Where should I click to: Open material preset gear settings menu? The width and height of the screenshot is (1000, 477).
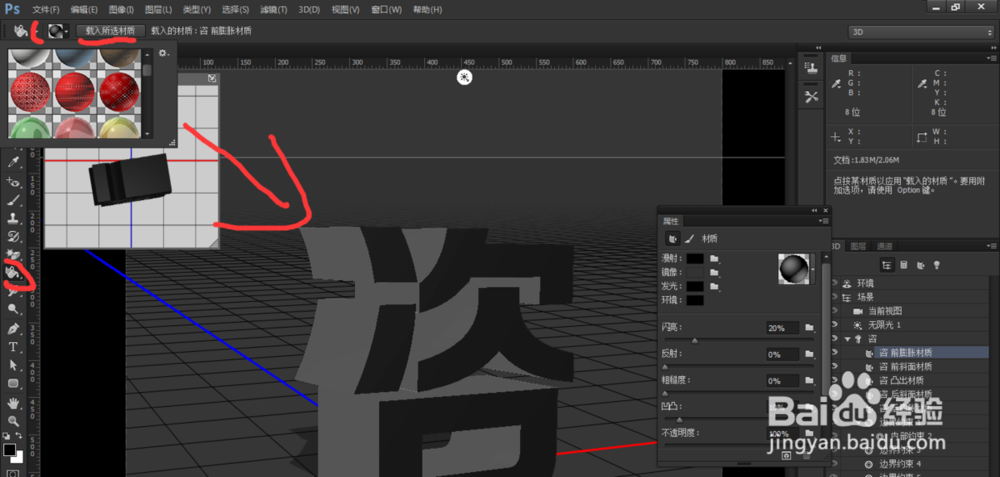point(163,53)
